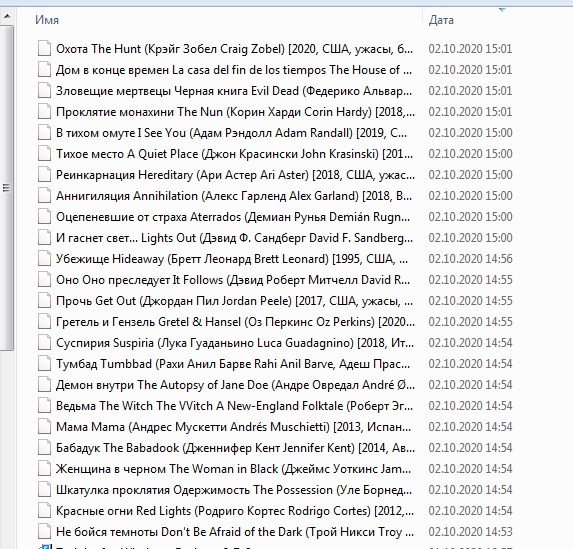Click date 02.10.2020 15:00 of Тихое место row

click(470, 154)
